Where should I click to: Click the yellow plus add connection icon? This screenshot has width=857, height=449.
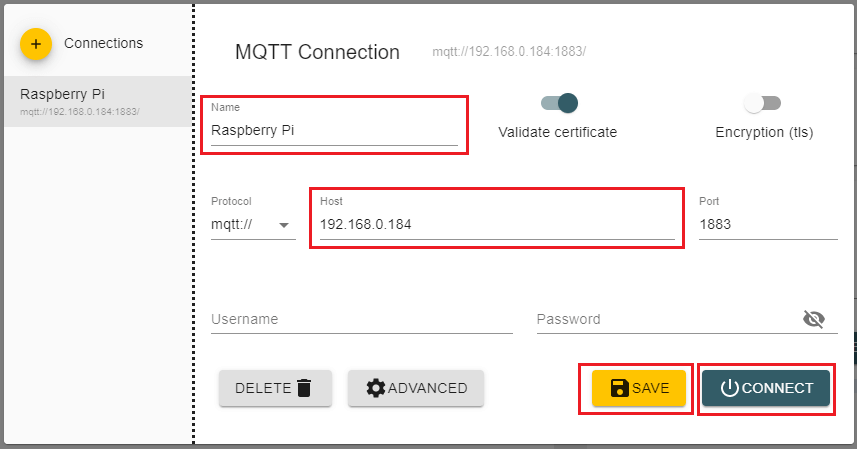pyautogui.click(x=35, y=44)
